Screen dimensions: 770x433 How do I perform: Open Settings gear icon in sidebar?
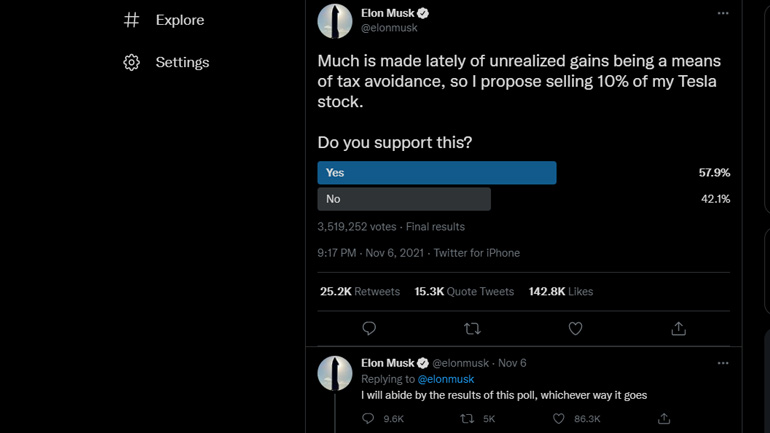tap(131, 62)
